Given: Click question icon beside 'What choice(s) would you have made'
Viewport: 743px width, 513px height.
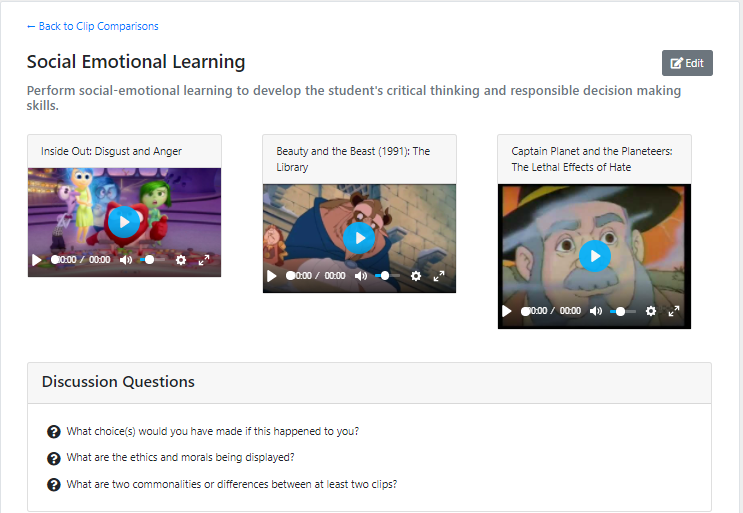Looking at the screenshot, I should 54,432.
